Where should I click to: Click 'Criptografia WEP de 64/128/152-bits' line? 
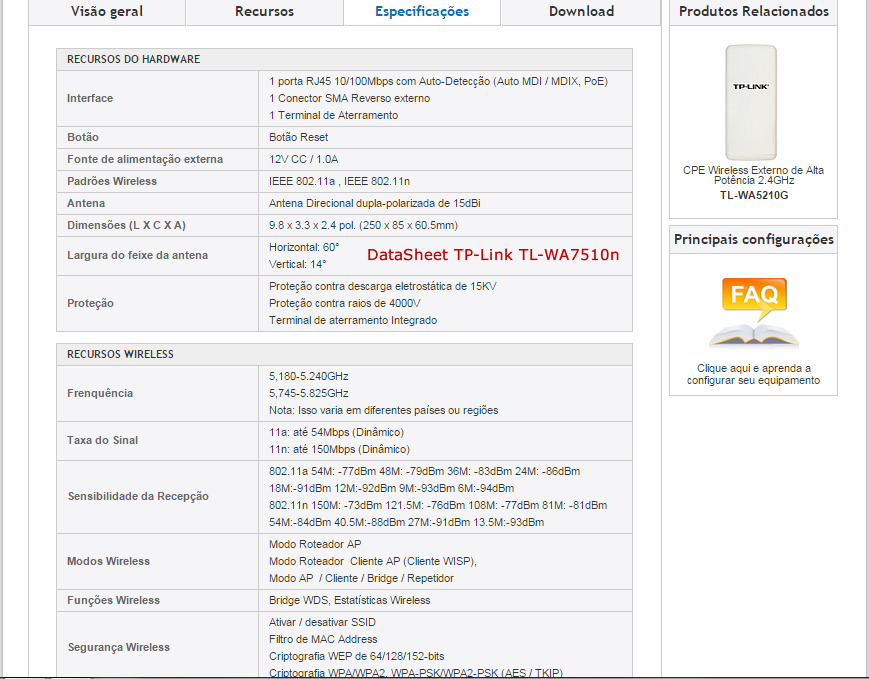[356, 656]
